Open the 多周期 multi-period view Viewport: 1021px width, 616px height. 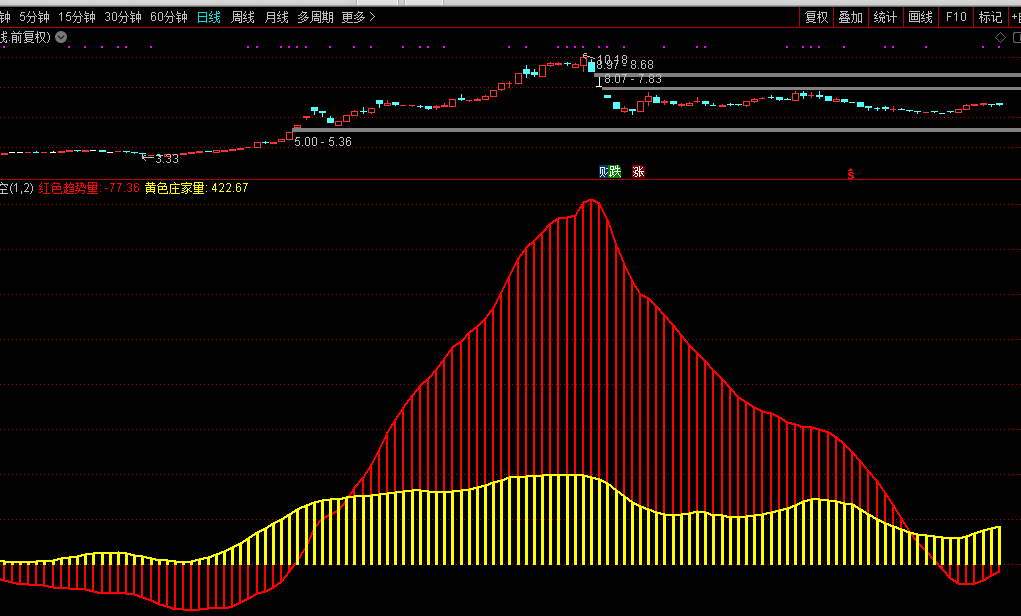coord(315,17)
